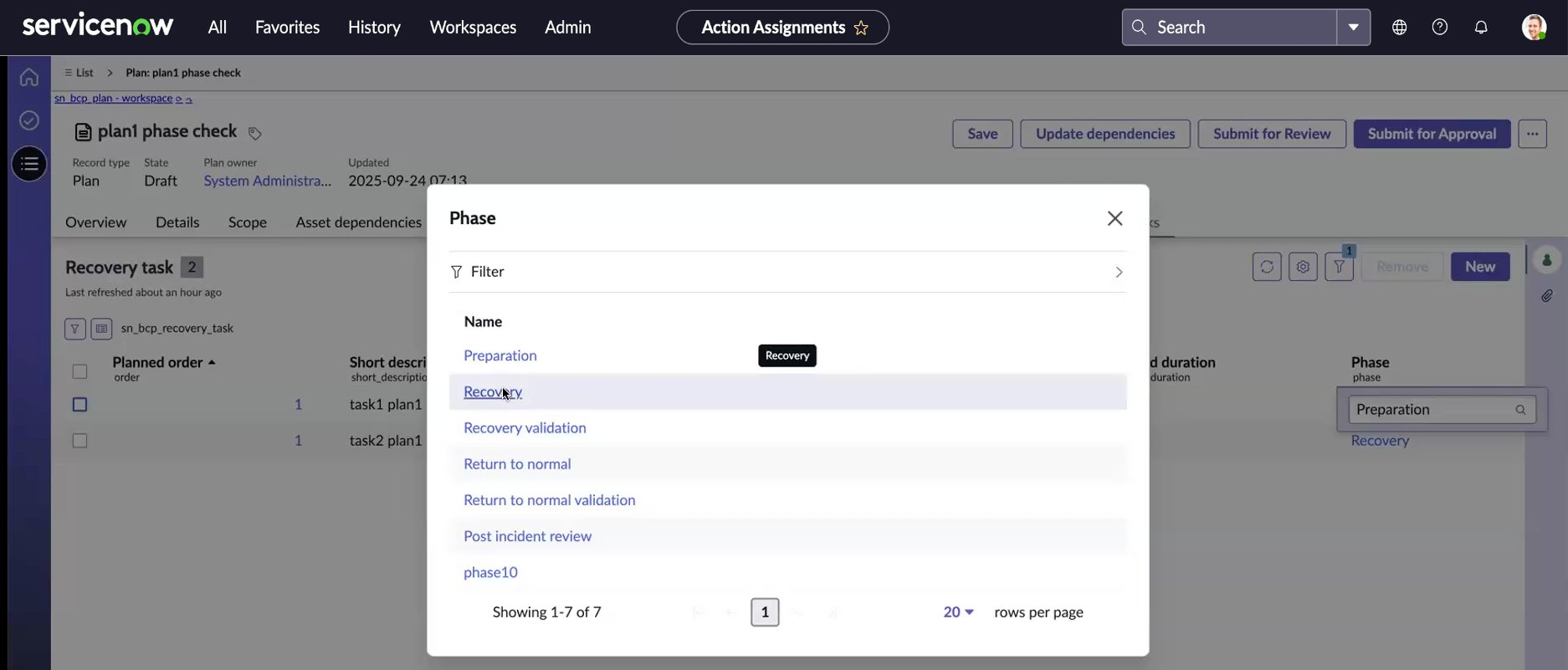The height and width of the screenshot is (670, 1568).
Task: Select Preparation phase in dialog
Action: (500, 355)
